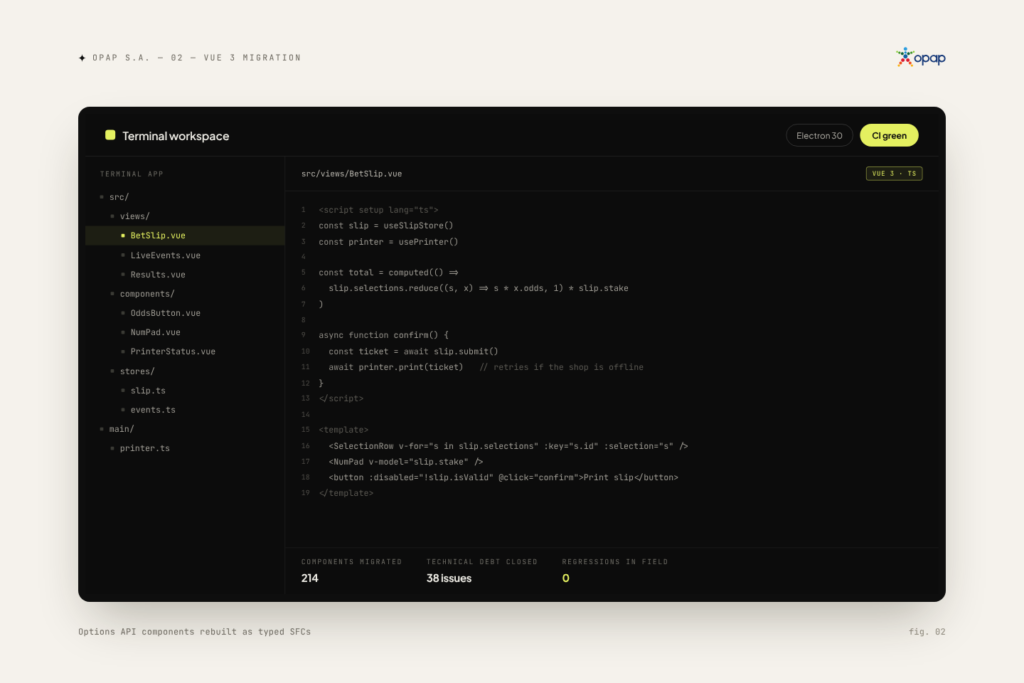
Task: Click the await slip.submit() line
Action: [x=413, y=351]
